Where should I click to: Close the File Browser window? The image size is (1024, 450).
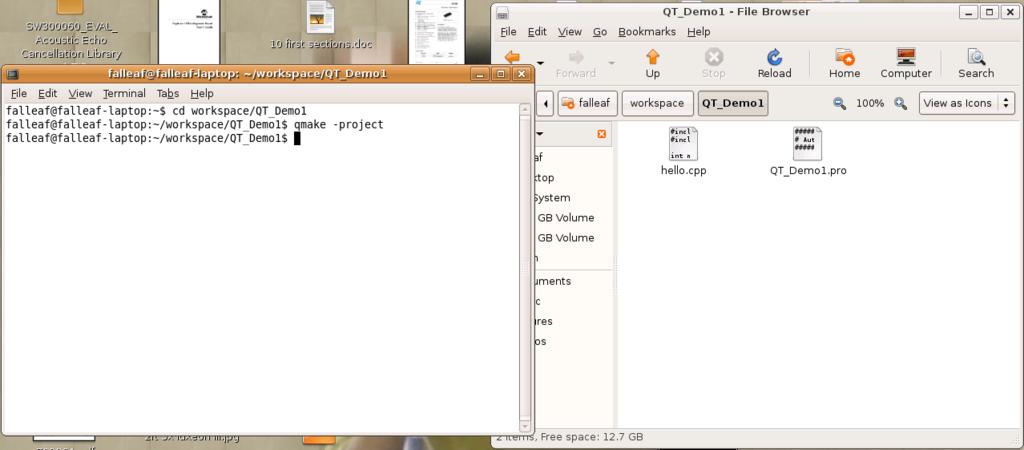[x=1010, y=12]
